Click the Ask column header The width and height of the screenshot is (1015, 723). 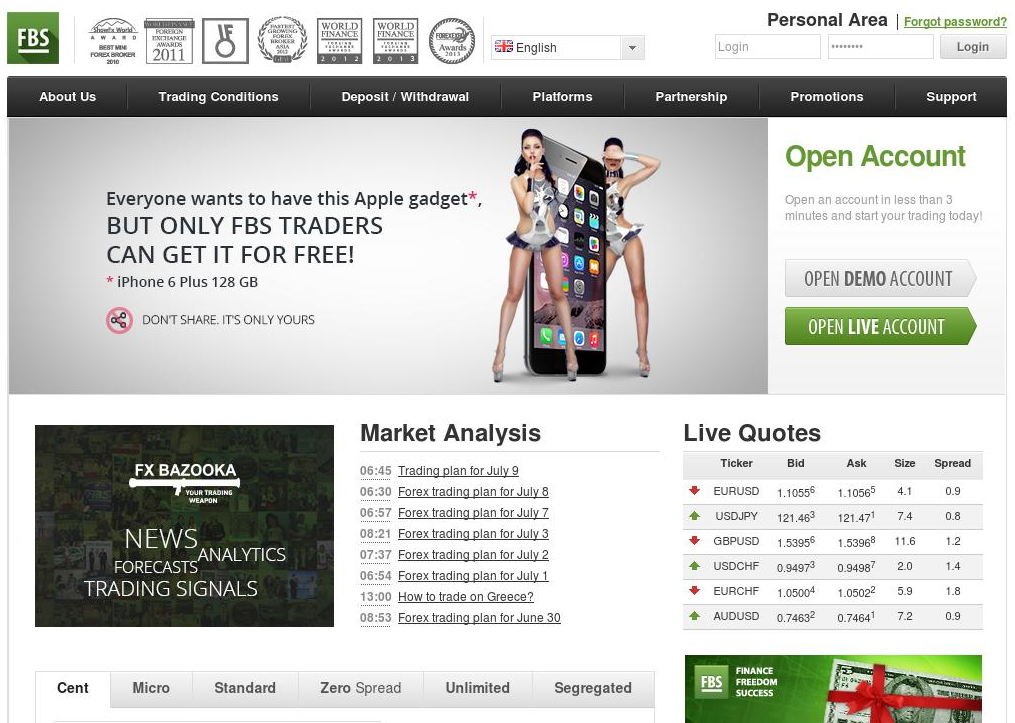856,463
